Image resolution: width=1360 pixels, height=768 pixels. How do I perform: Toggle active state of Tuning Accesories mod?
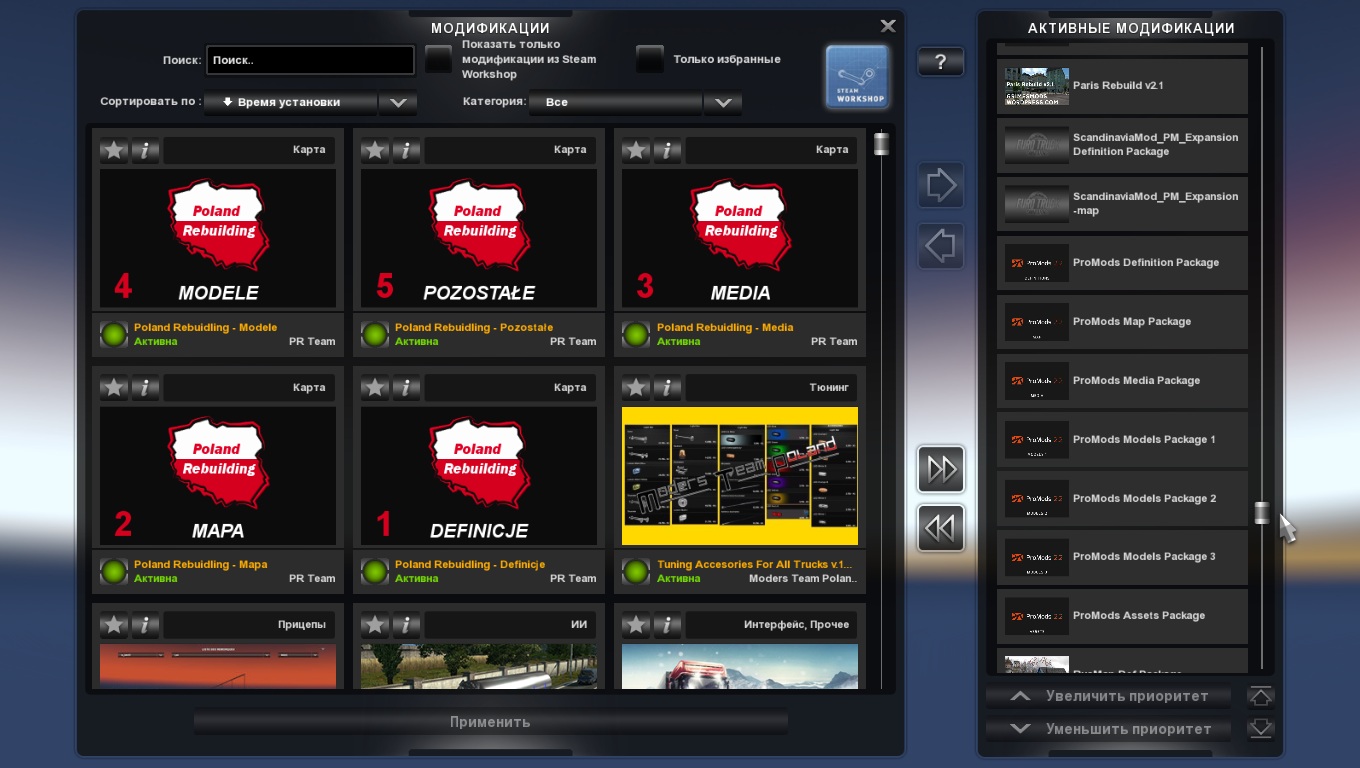coord(636,572)
